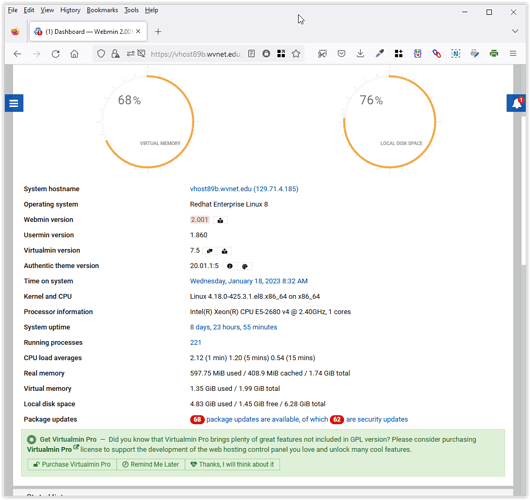The height and width of the screenshot is (500, 530).
Task: Open the Bookmarks menu
Action: click(102, 10)
